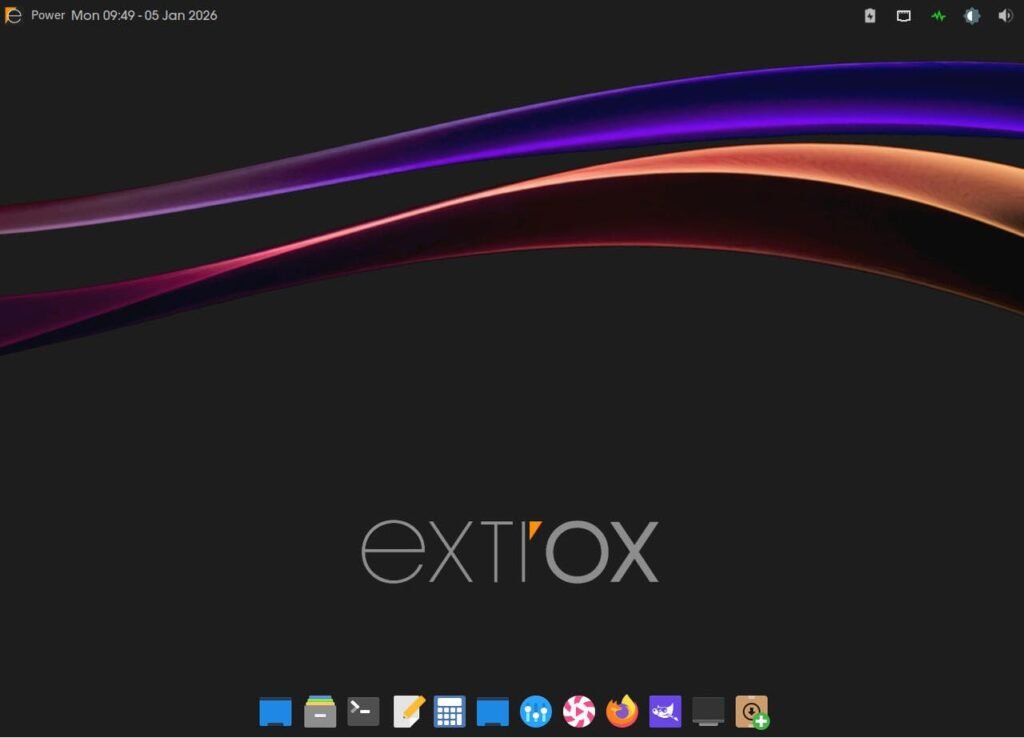1024x738 pixels.
Task: Launch the package installer app
Action: click(x=750, y=711)
